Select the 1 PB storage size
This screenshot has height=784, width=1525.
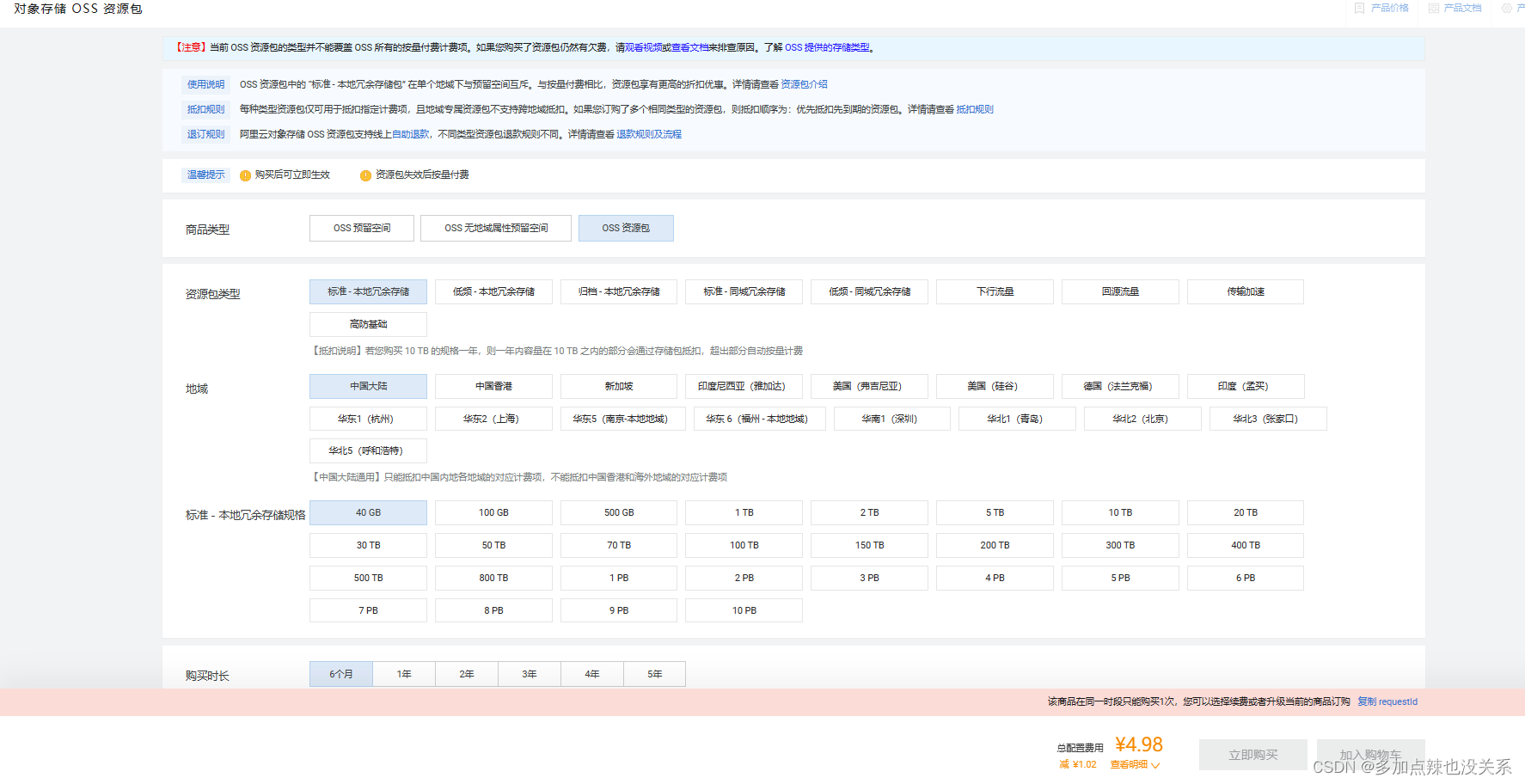tap(619, 578)
